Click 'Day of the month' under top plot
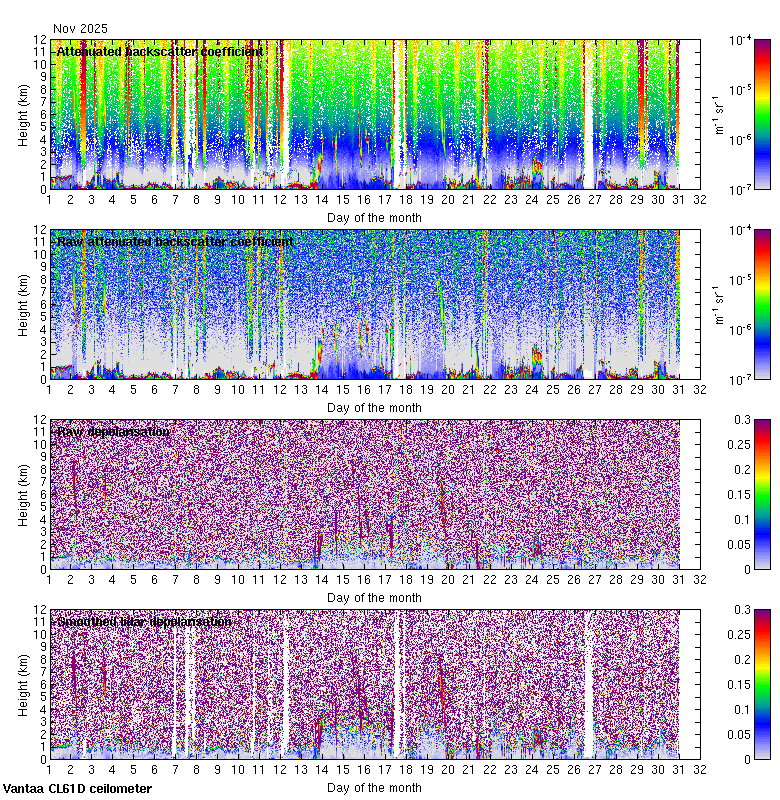The width and height of the screenshot is (780, 800). click(374, 217)
